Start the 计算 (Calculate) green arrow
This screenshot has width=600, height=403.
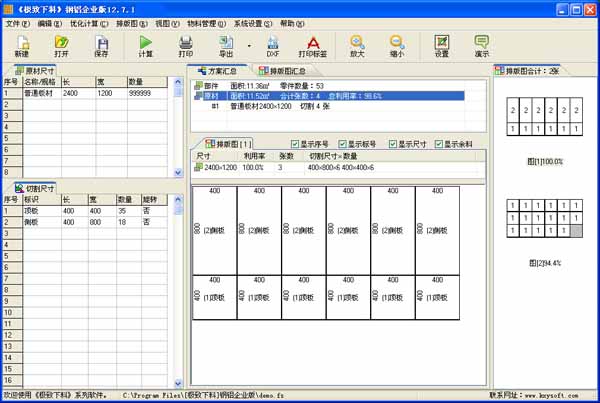click(145, 46)
